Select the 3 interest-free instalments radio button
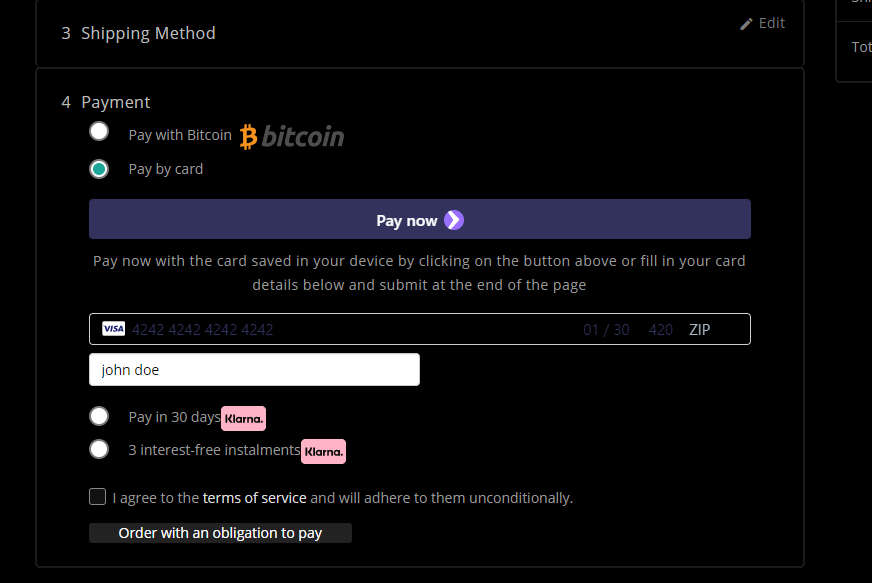The height and width of the screenshot is (583, 872). (99, 449)
